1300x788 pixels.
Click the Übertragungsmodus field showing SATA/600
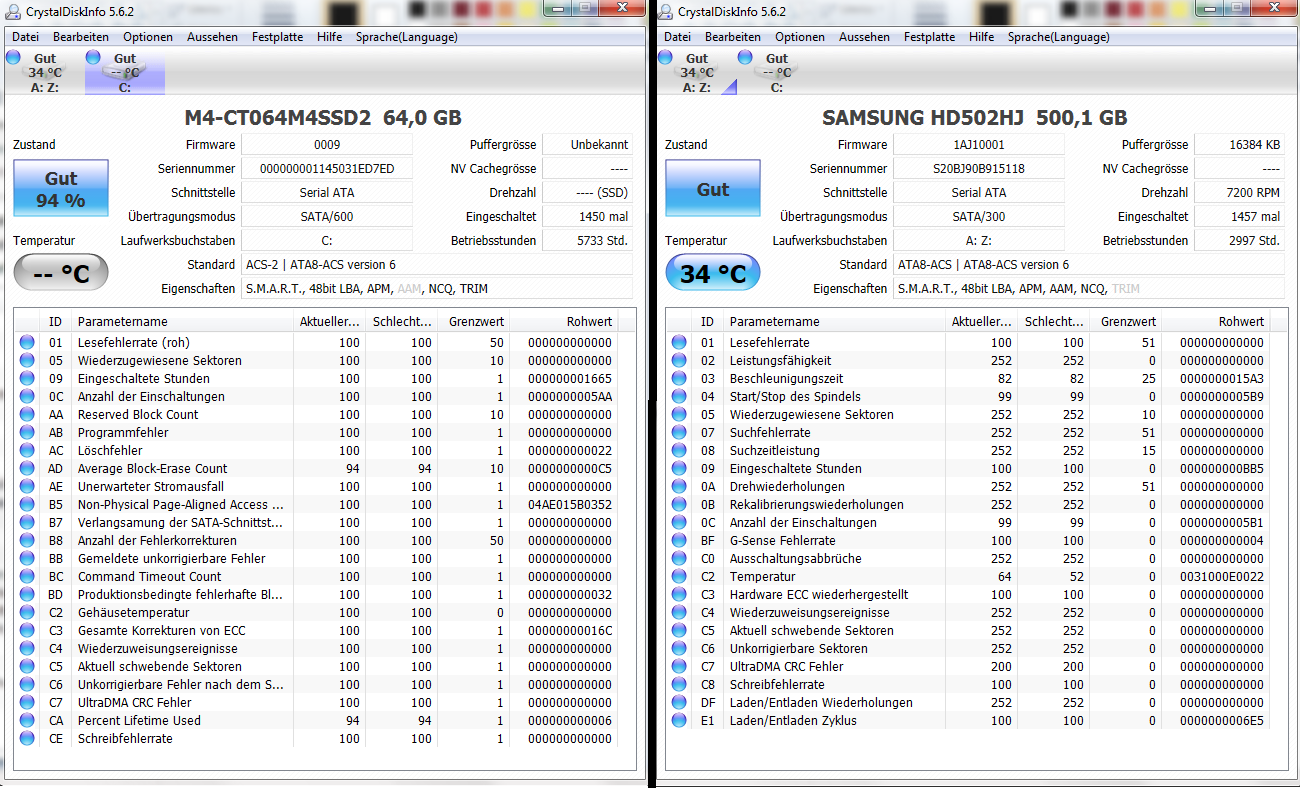pyautogui.click(x=327, y=217)
